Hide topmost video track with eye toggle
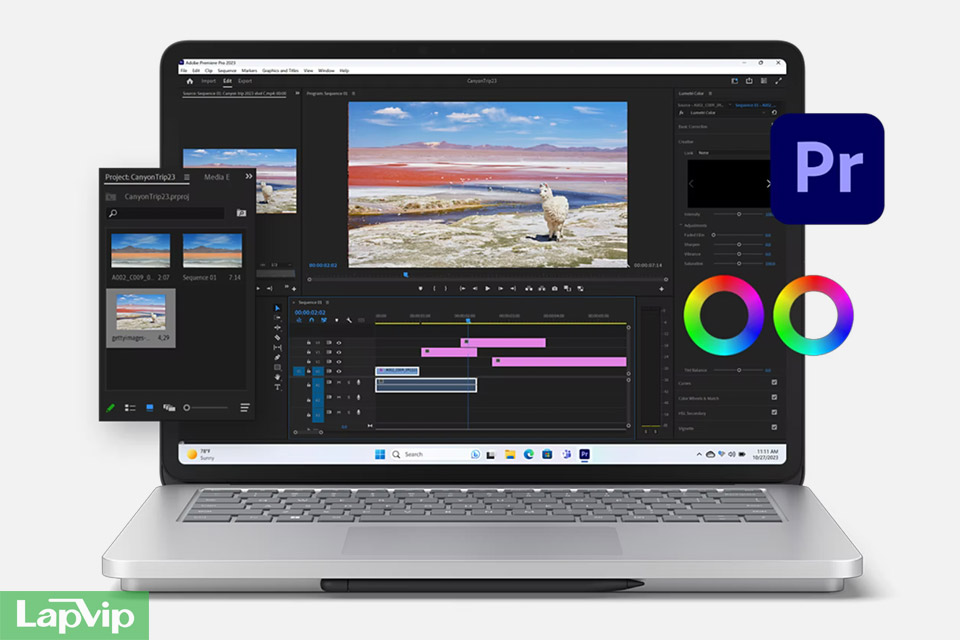 [339, 343]
